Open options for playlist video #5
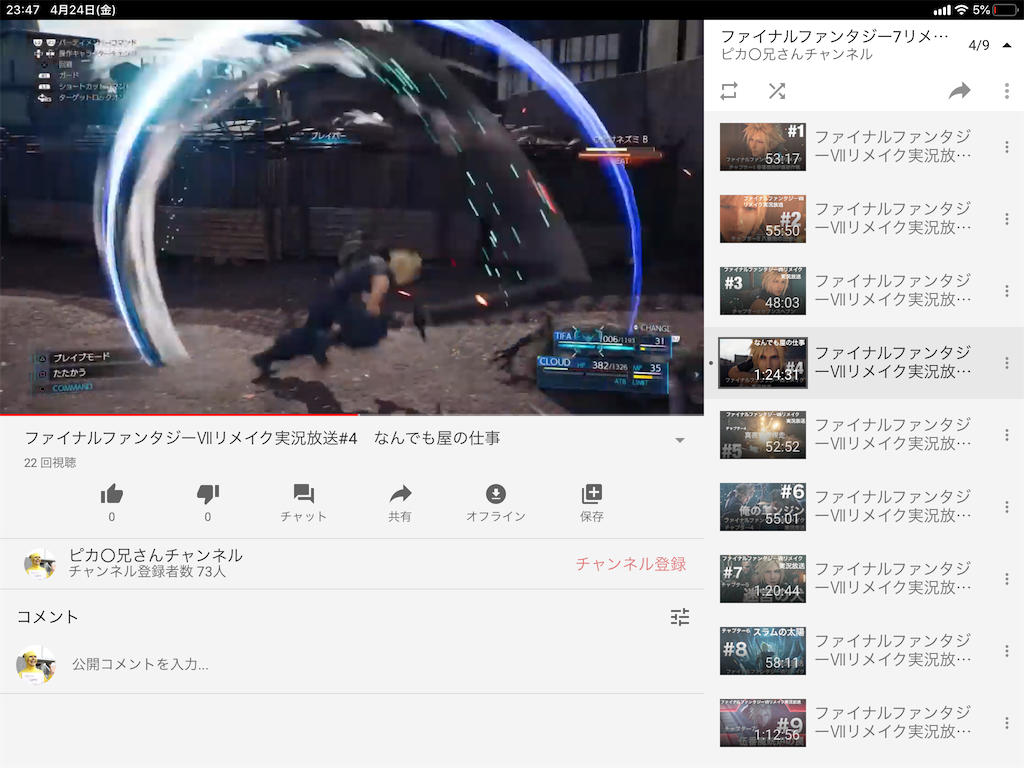This screenshot has height=768, width=1024. [x=1006, y=435]
